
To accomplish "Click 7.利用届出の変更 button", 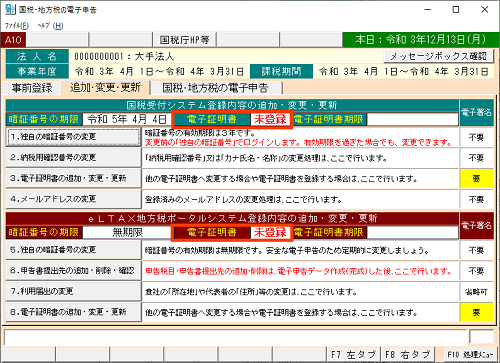I will tap(73, 291).
